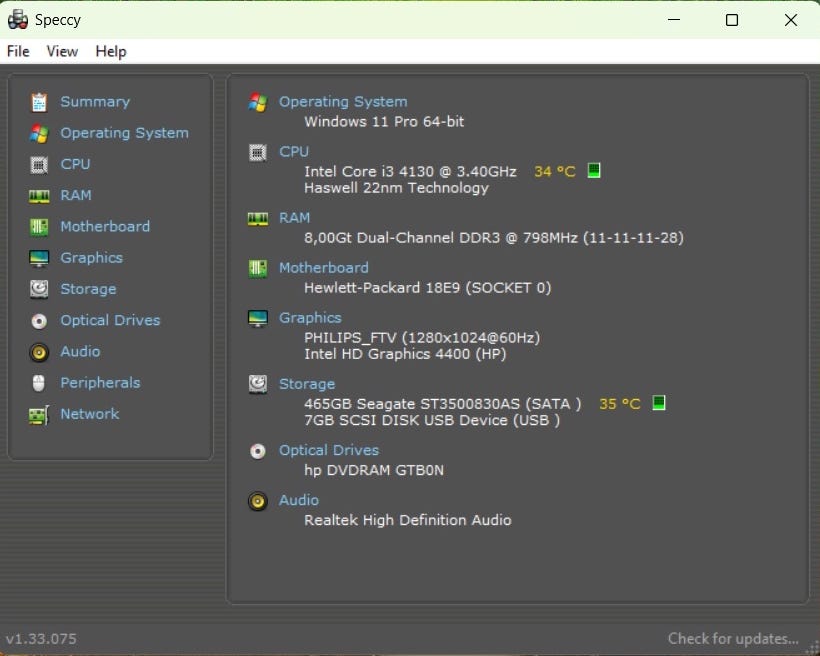
Task: Click the CPU chip icon in sidebar
Action: [39, 165]
